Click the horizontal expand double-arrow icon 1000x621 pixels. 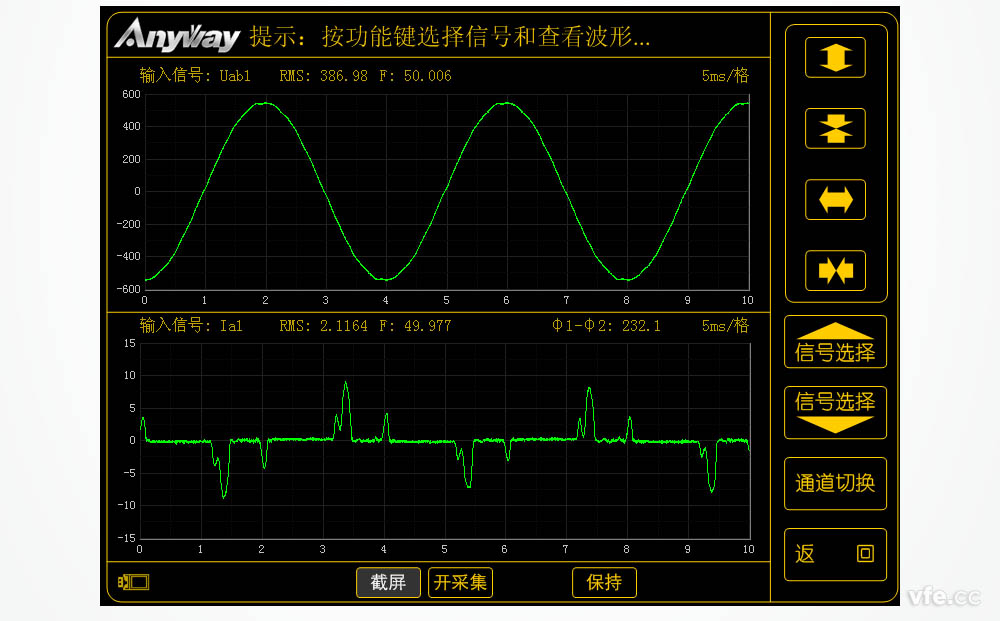(x=835, y=199)
